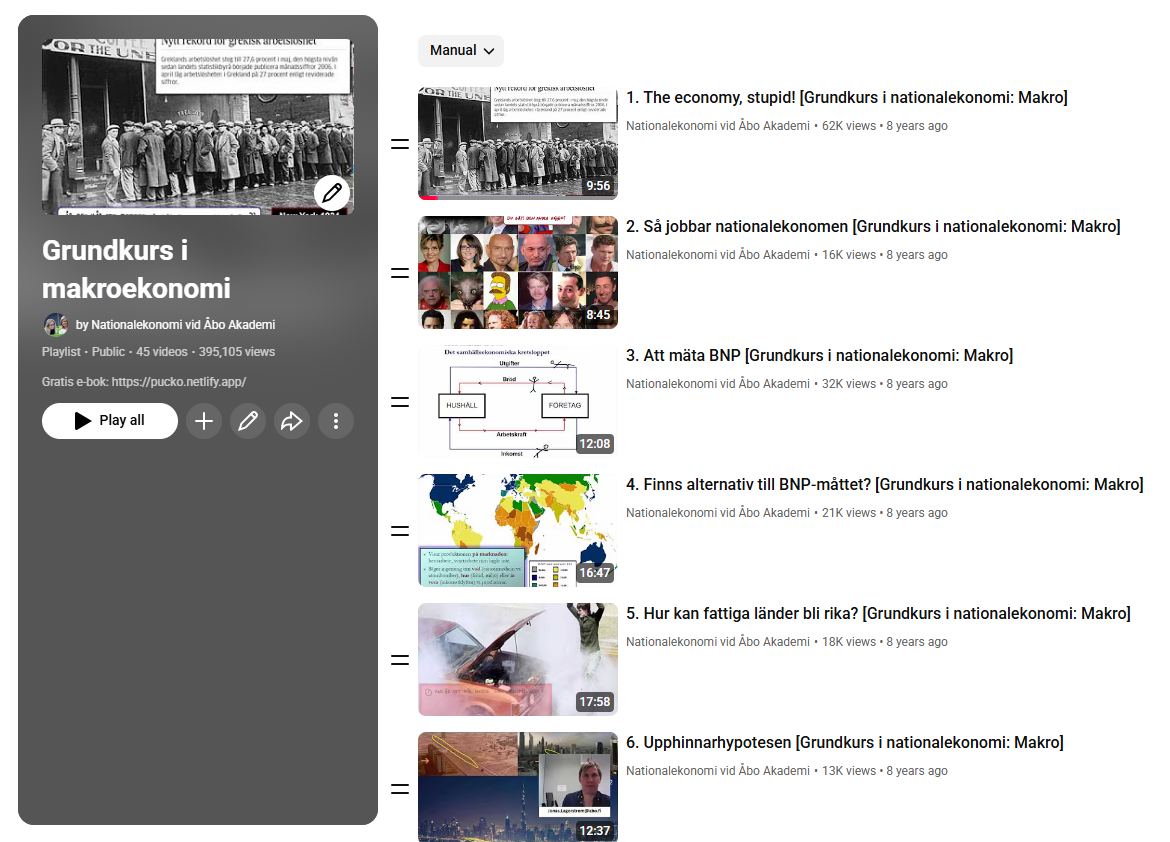Click channel name under video 6 title

pyautogui.click(x=717, y=771)
